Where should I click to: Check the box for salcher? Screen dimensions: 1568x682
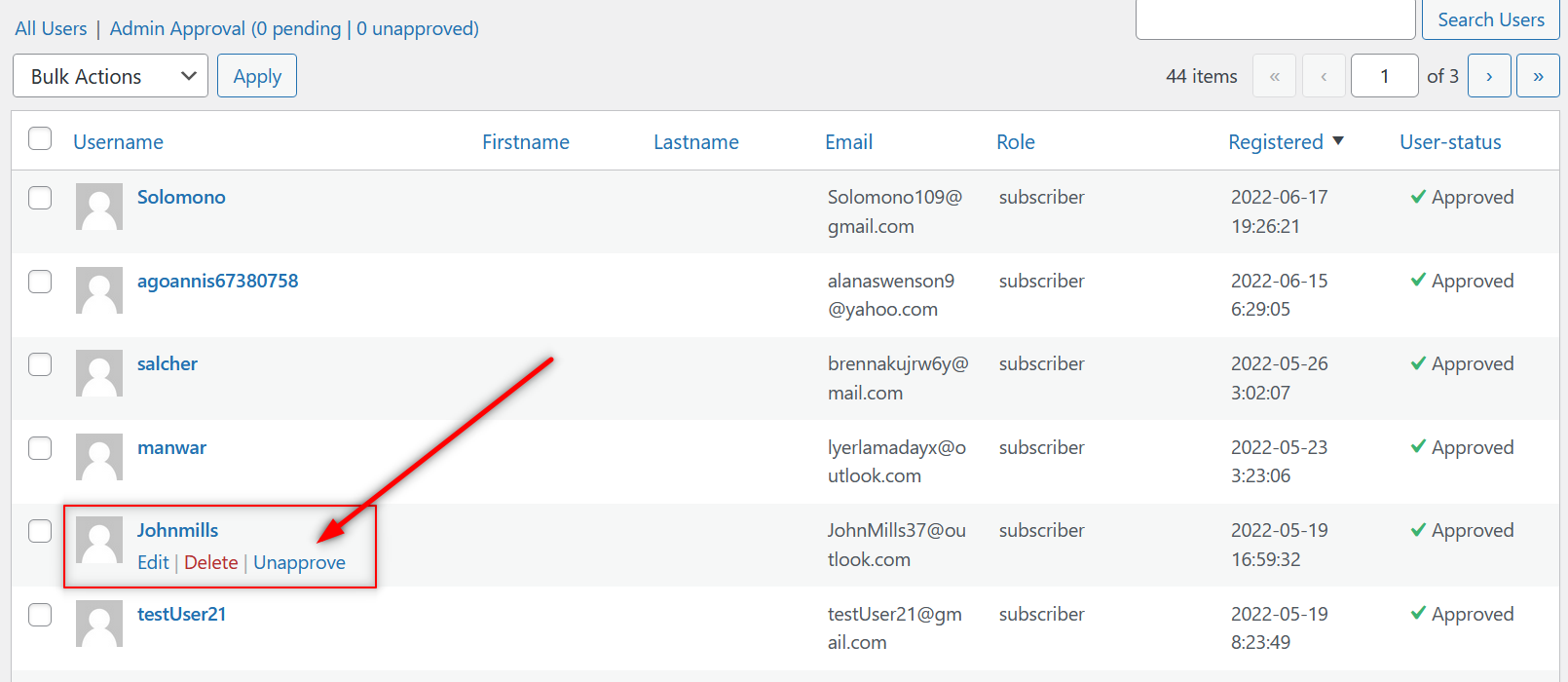point(40,364)
